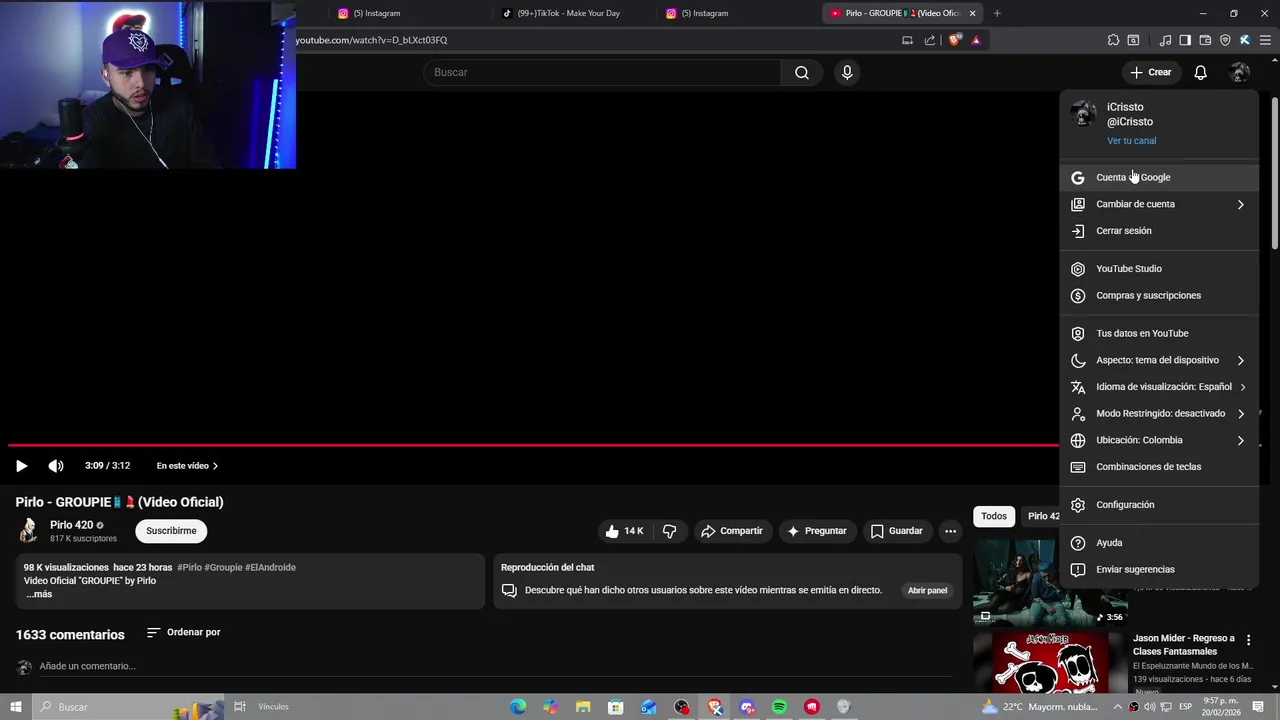
Task: Click the Enviar sugerencias feedback icon
Action: [x=1078, y=570]
